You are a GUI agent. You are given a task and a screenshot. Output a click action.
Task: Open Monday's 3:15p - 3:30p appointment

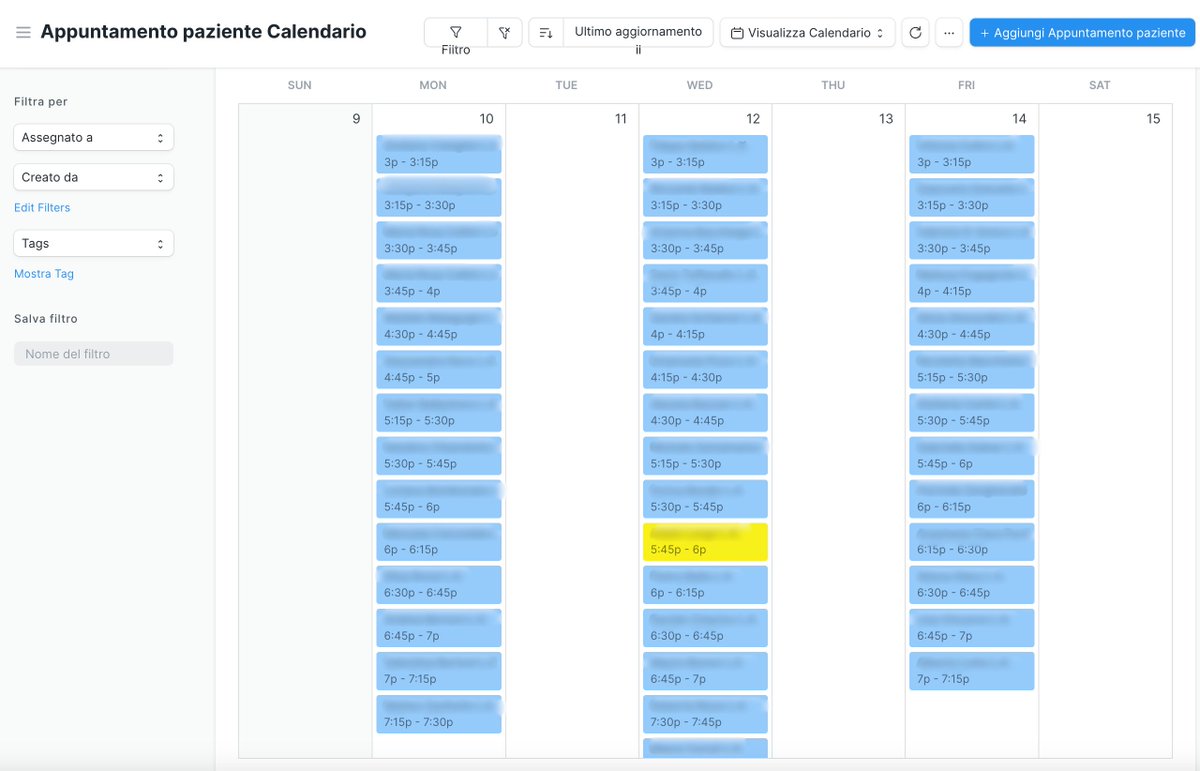[x=439, y=197]
